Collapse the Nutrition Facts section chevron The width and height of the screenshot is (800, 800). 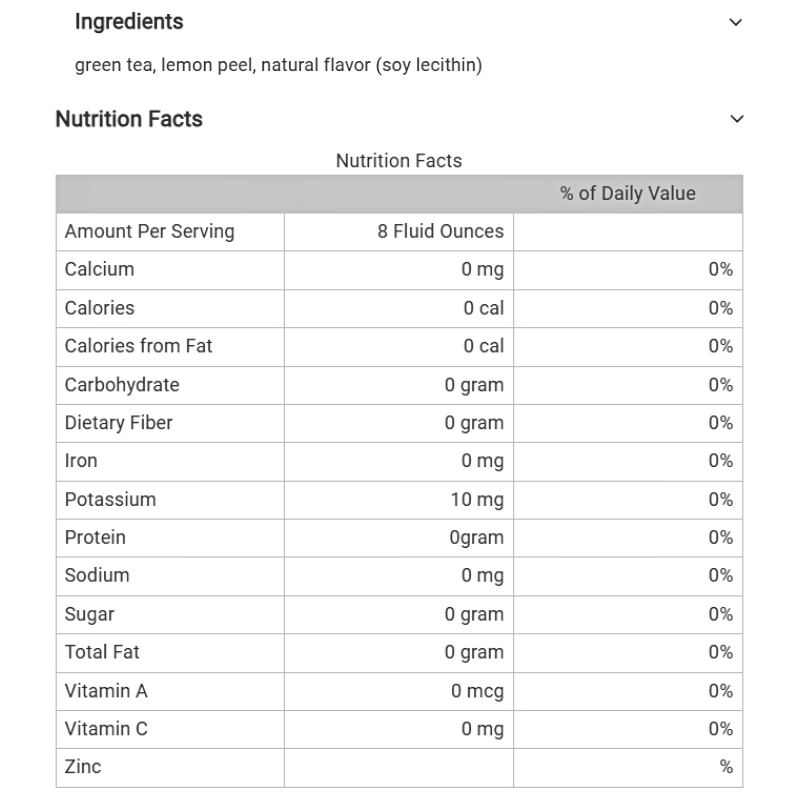pos(737,119)
